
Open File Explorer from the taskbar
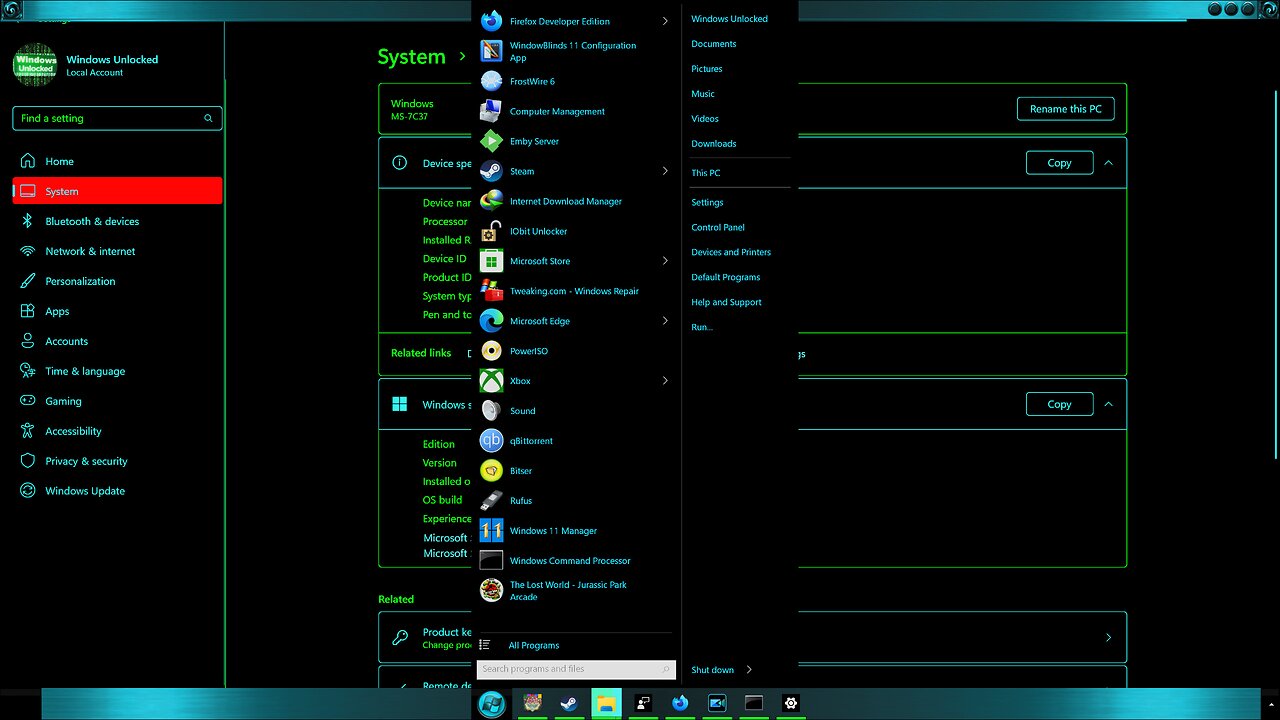click(606, 703)
